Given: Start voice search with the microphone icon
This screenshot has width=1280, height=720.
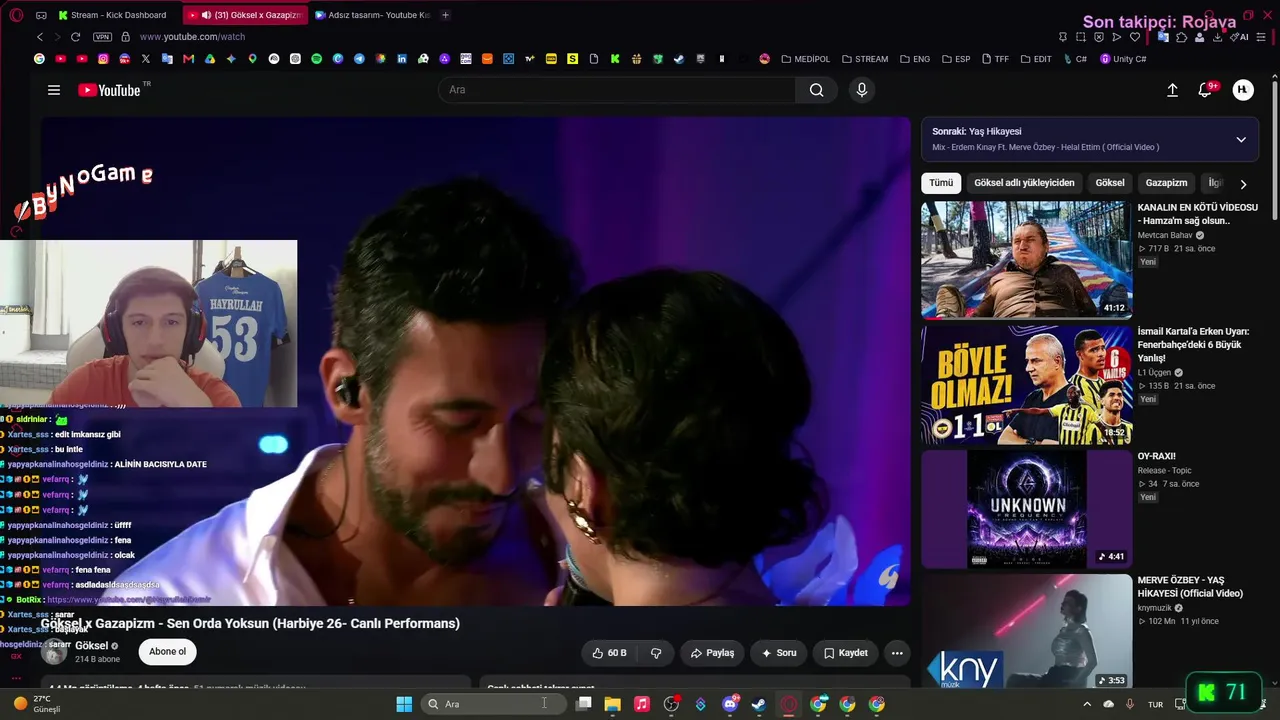Looking at the screenshot, I should point(862,90).
